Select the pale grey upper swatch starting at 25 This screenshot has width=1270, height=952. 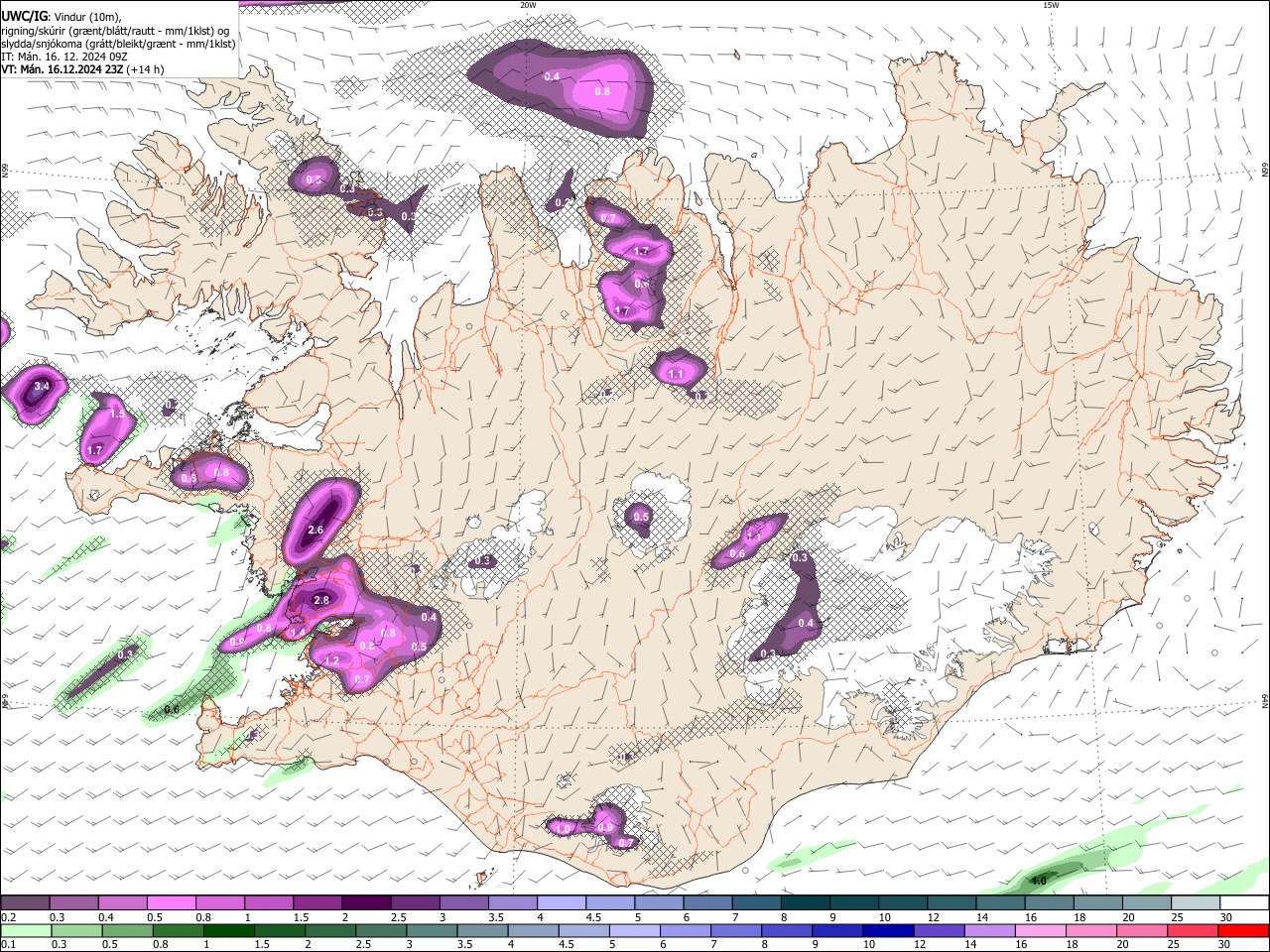tap(1197, 903)
